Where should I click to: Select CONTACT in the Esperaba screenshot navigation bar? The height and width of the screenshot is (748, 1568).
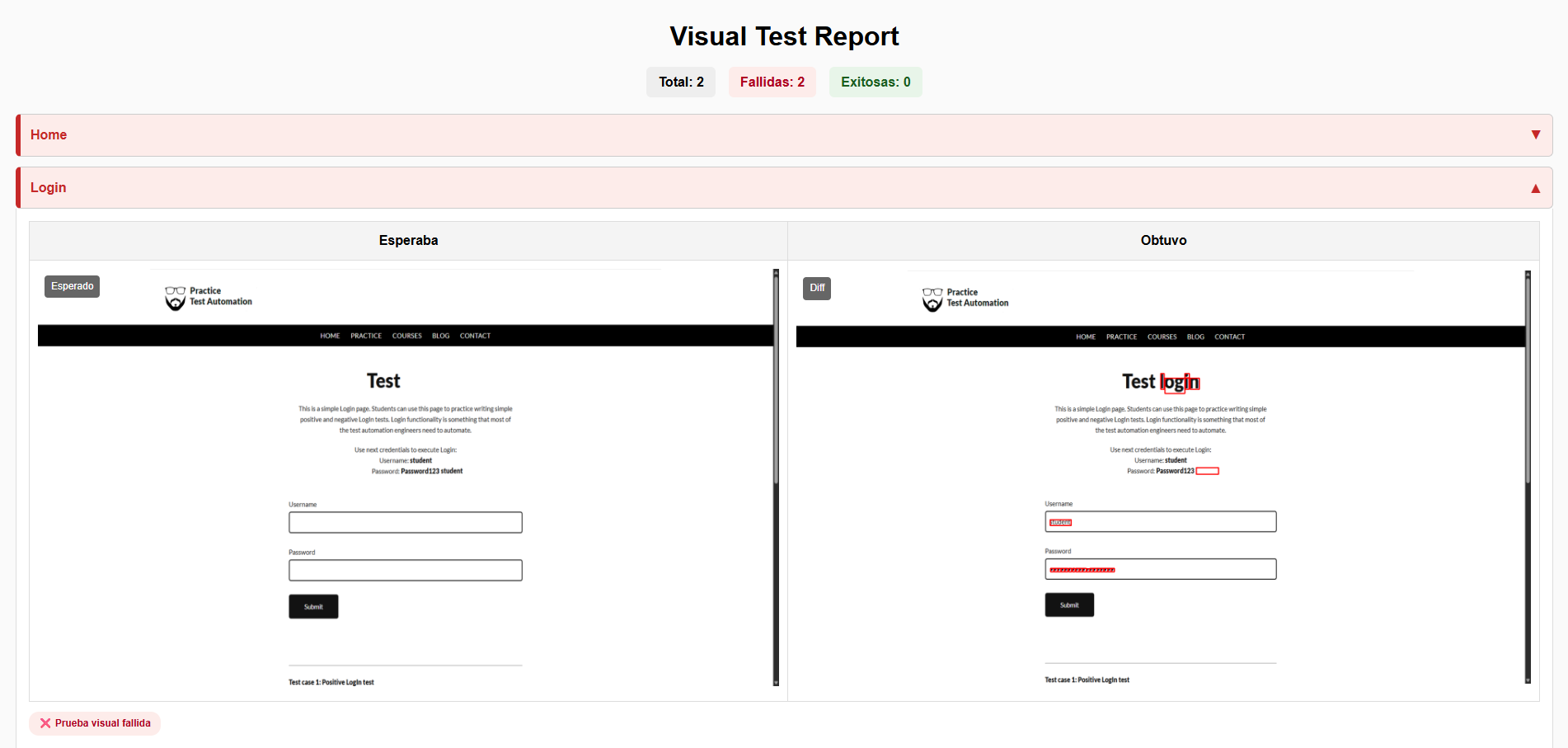pos(475,336)
